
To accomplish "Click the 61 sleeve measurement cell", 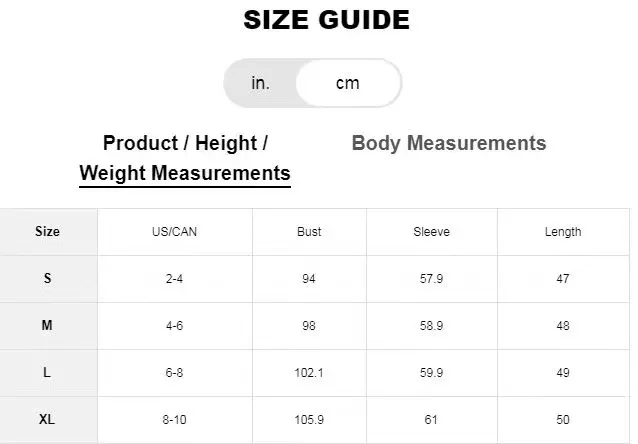I will point(431,420).
